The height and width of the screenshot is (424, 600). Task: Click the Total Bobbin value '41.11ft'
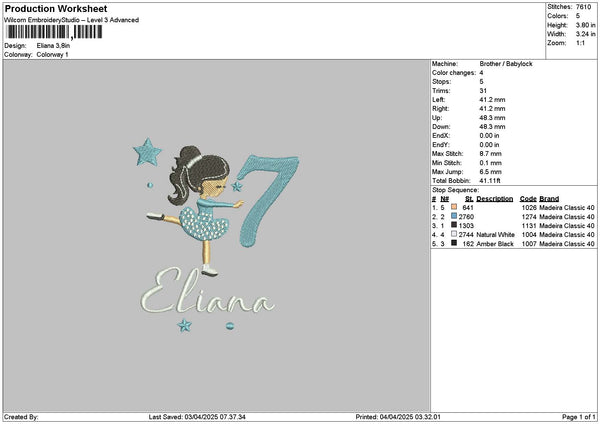point(490,181)
